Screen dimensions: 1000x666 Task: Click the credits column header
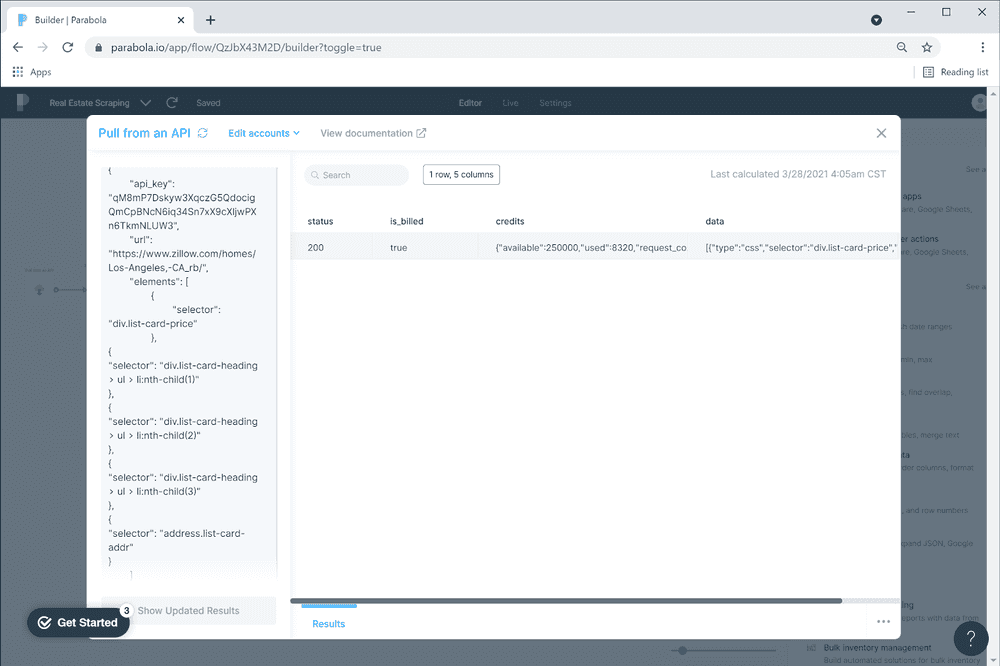[x=510, y=221]
